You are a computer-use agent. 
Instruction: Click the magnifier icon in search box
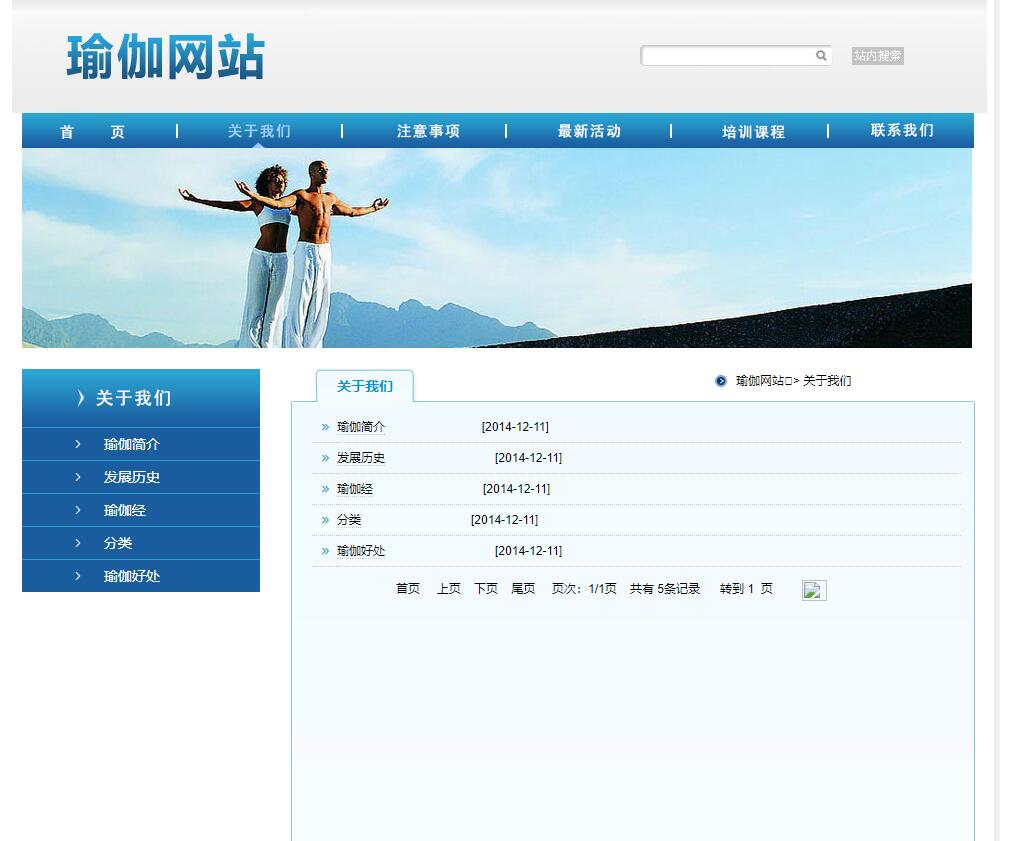click(x=821, y=56)
